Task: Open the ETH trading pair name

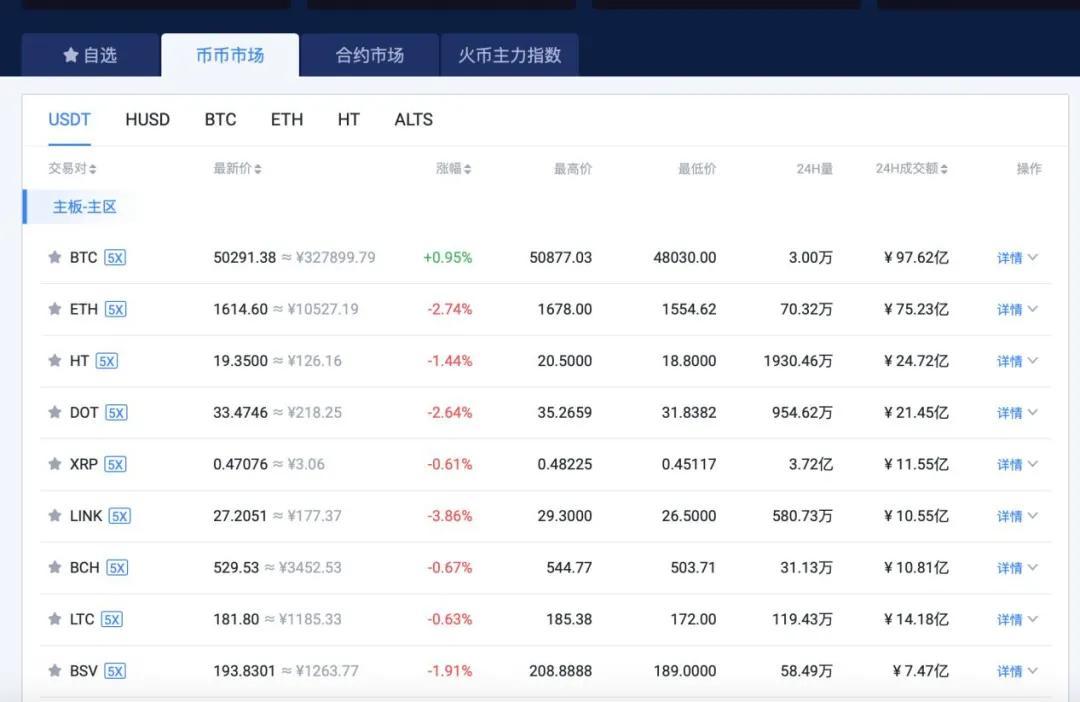Action: (84, 309)
